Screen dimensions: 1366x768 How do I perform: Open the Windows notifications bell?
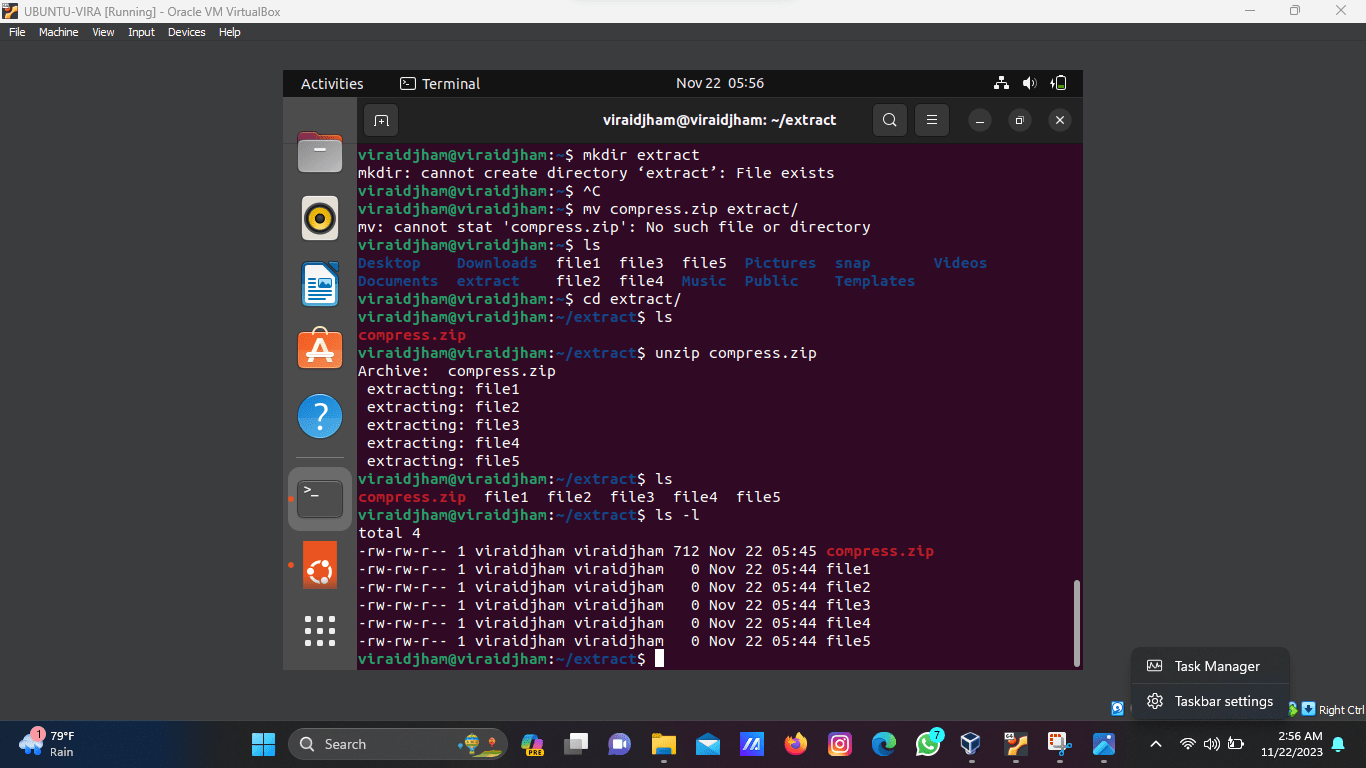(1338, 744)
